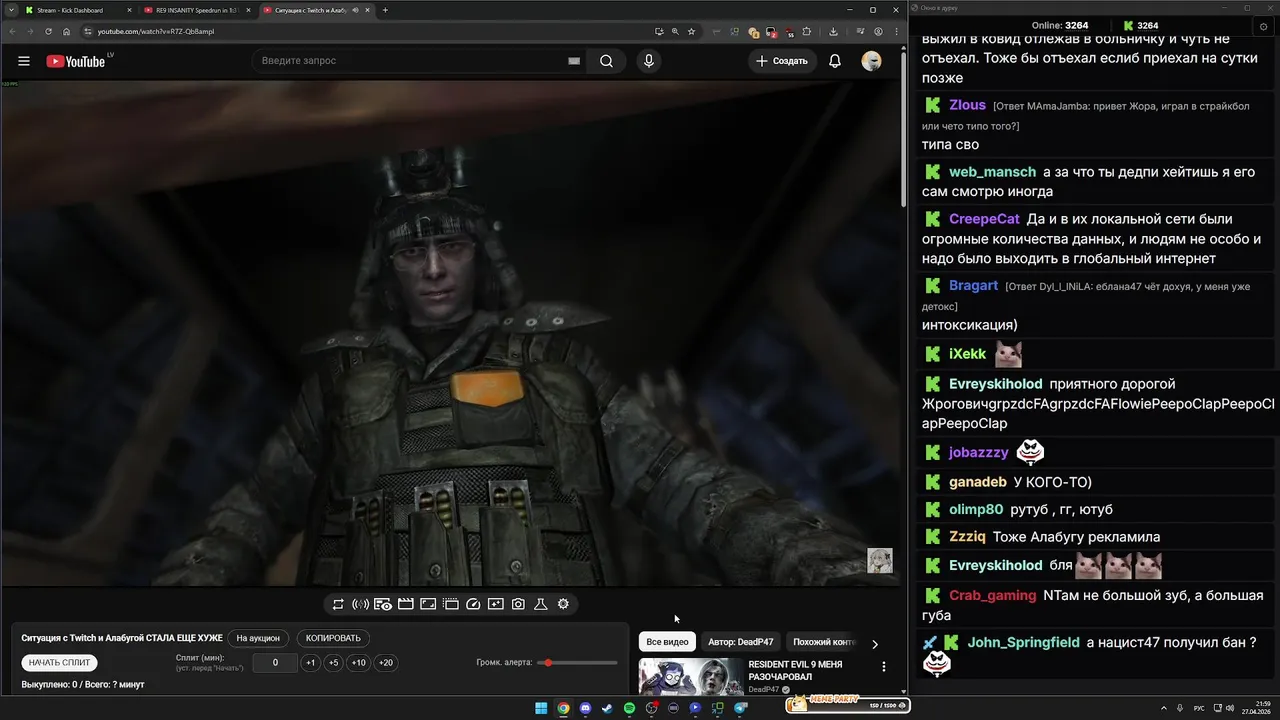Select the Автор: DeadP47 chip
Screen dimensions: 1280x720
point(740,642)
